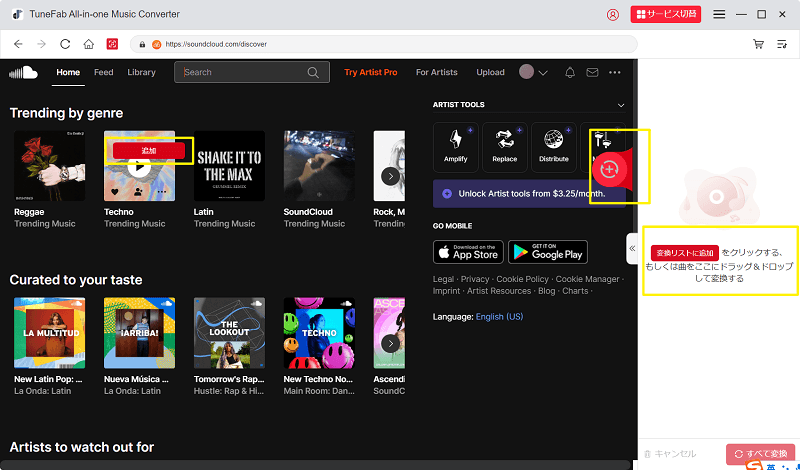The height and width of the screenshot is (470, 800).
Task: Open the Distribute artist tool
Action: coord(554,147)
